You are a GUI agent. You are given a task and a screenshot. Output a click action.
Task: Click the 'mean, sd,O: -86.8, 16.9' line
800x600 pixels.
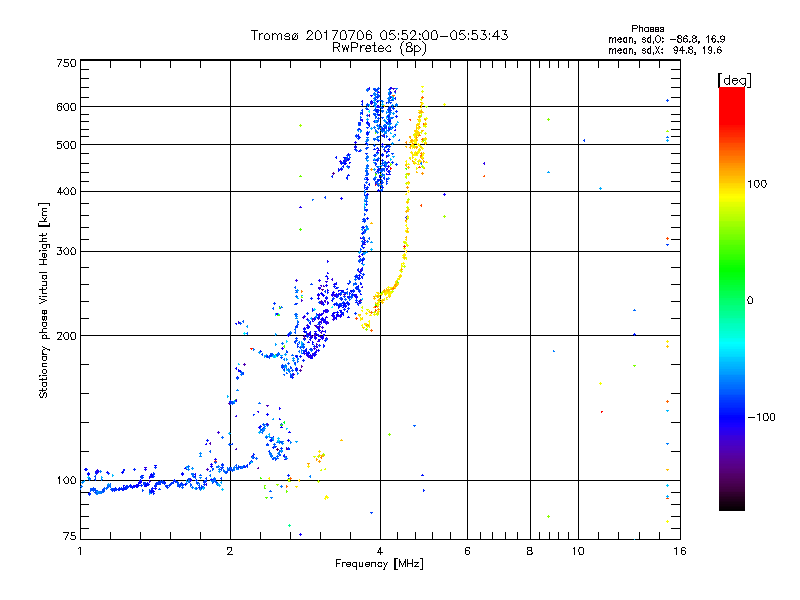[666, 39]
